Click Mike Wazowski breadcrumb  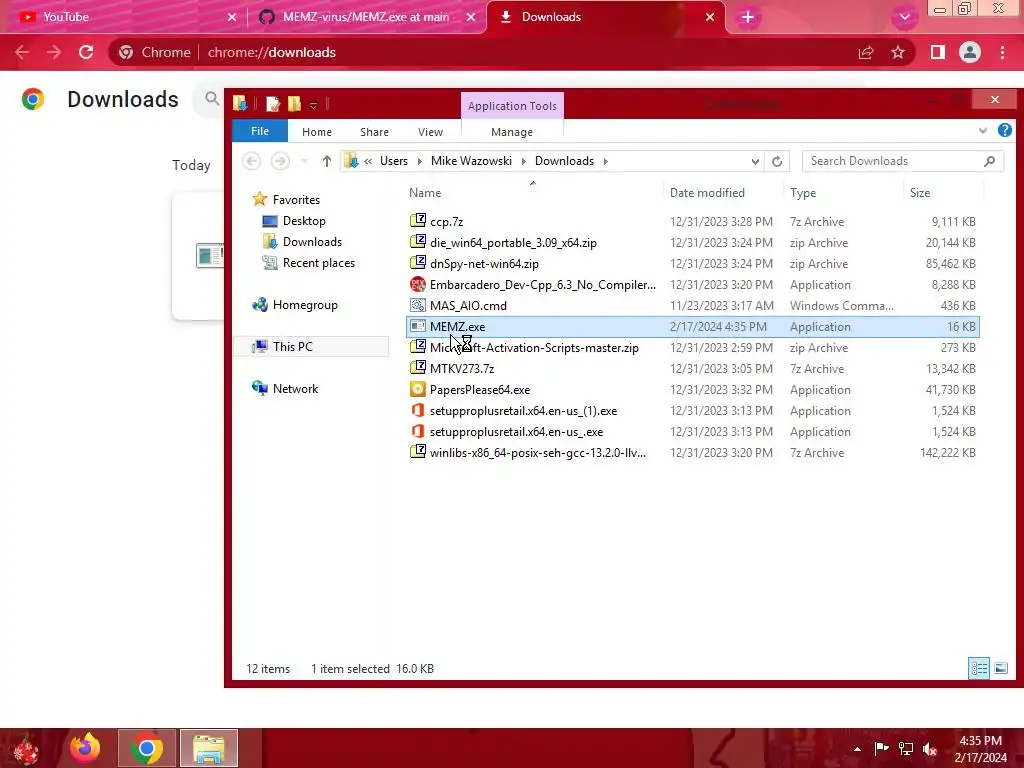pyautogui.click(x=472, y=161)
